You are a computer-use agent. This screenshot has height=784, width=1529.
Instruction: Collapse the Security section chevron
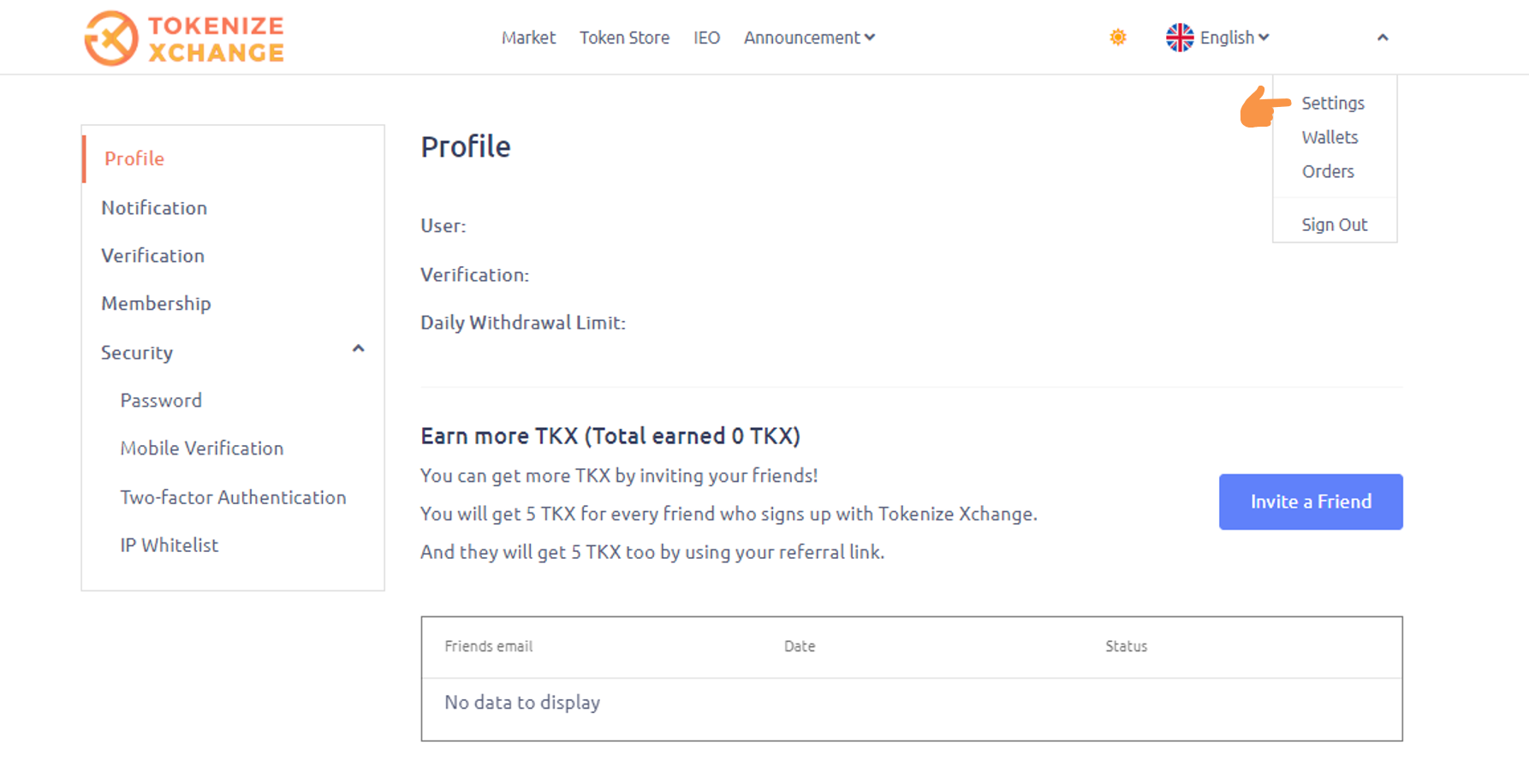tap(359, 348)
